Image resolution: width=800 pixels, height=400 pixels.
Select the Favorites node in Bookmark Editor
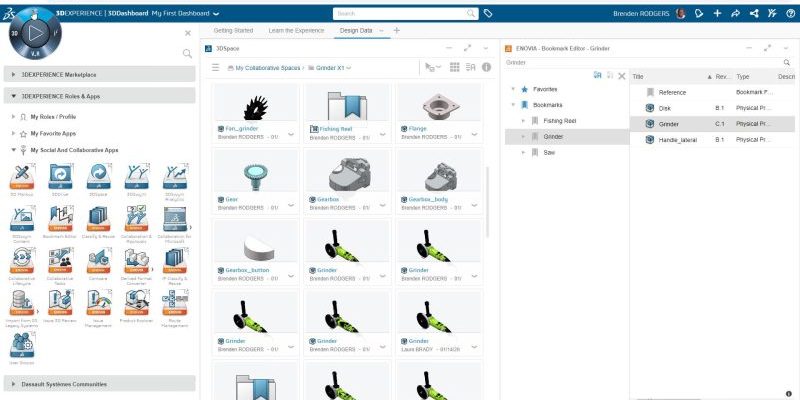click(545, 89)
